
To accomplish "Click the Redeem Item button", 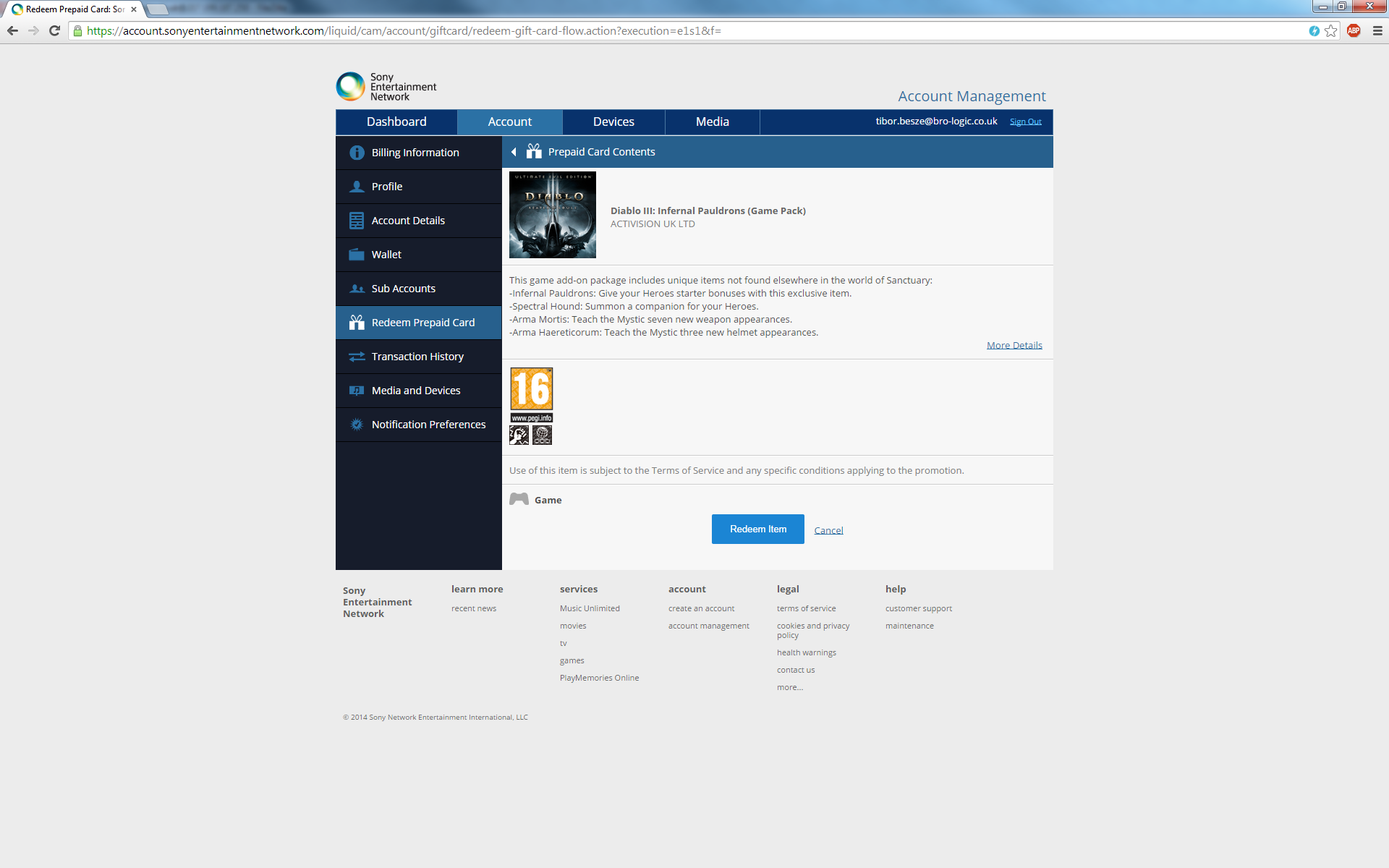I will point(758,529).
